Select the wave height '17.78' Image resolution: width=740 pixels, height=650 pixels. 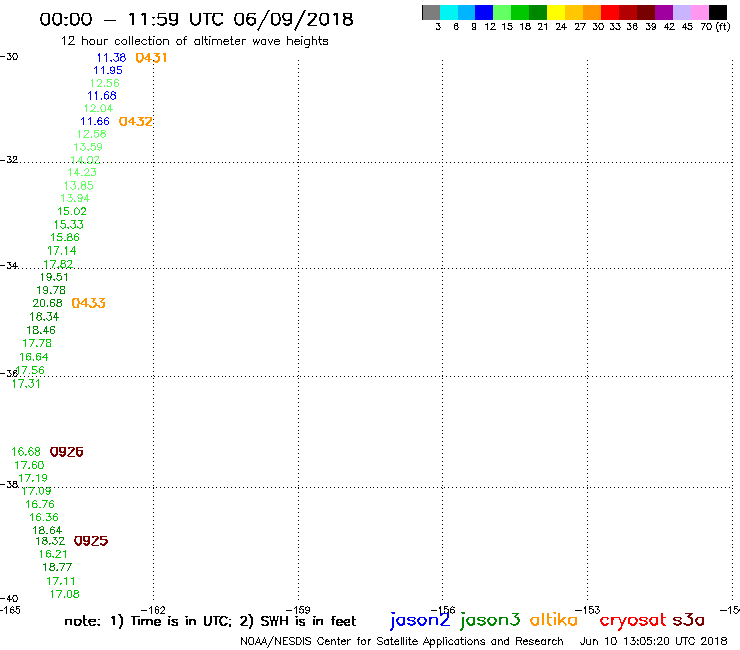pos(37,343)
